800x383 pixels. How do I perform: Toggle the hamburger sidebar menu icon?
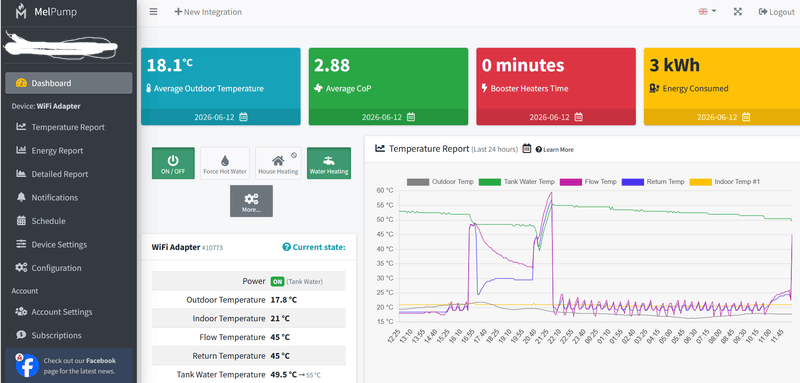[x=154, y=12]
